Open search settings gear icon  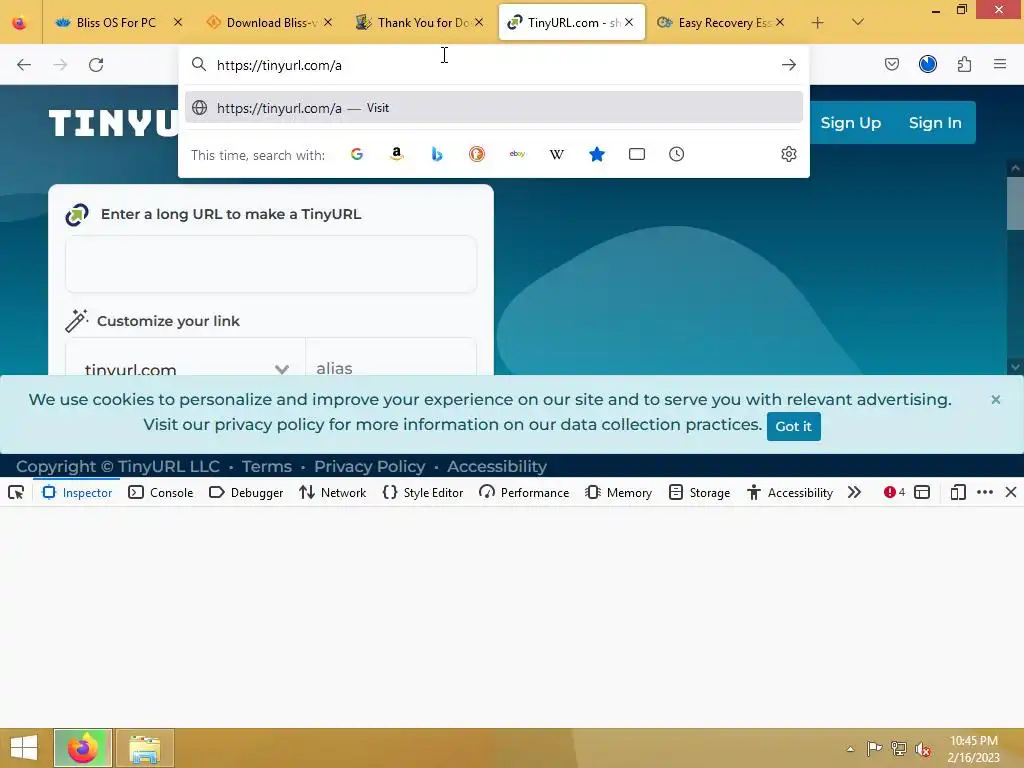click(x=789, y=154)
